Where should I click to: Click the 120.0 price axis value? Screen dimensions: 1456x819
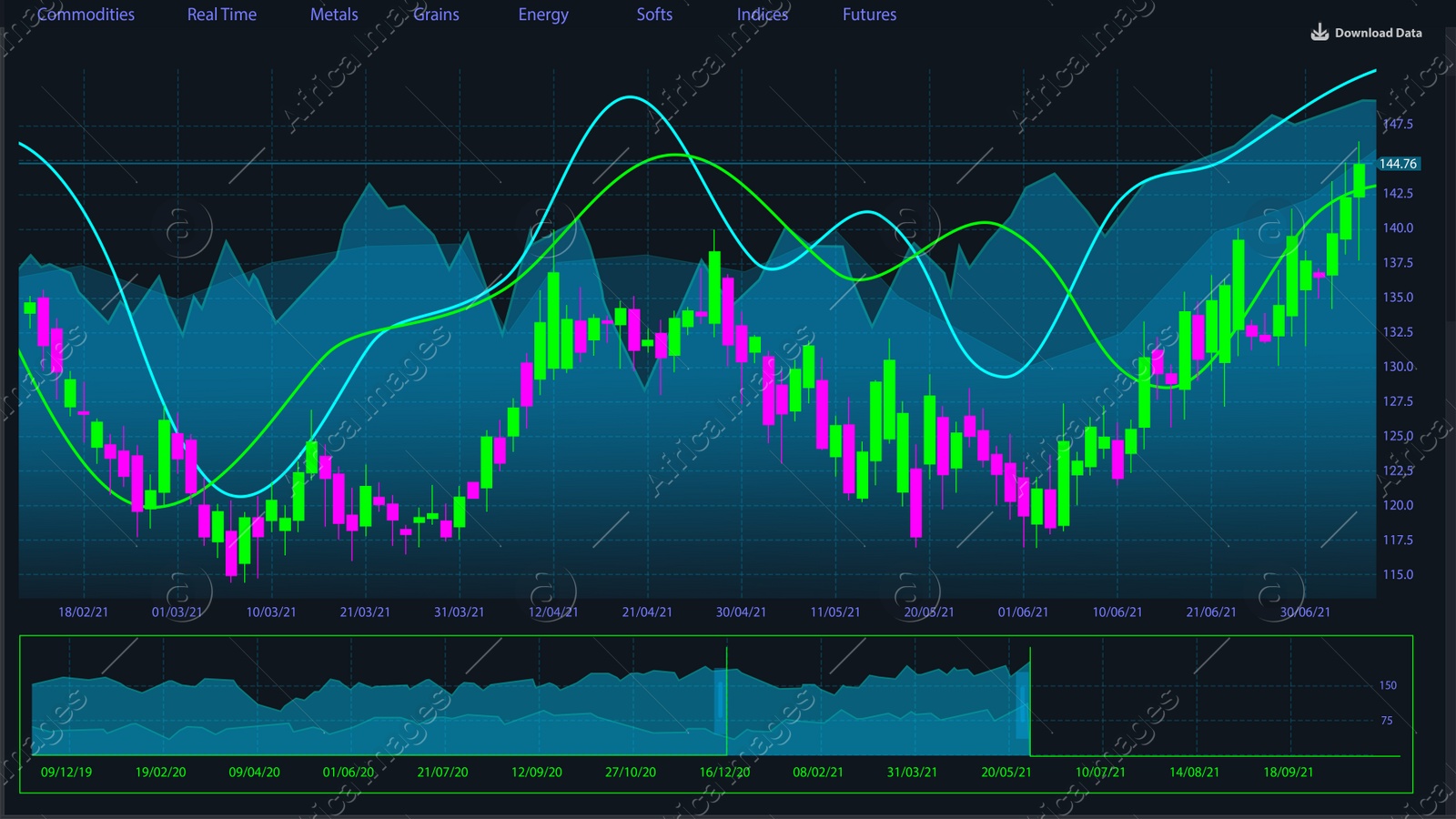click(x=1398, y=505)
